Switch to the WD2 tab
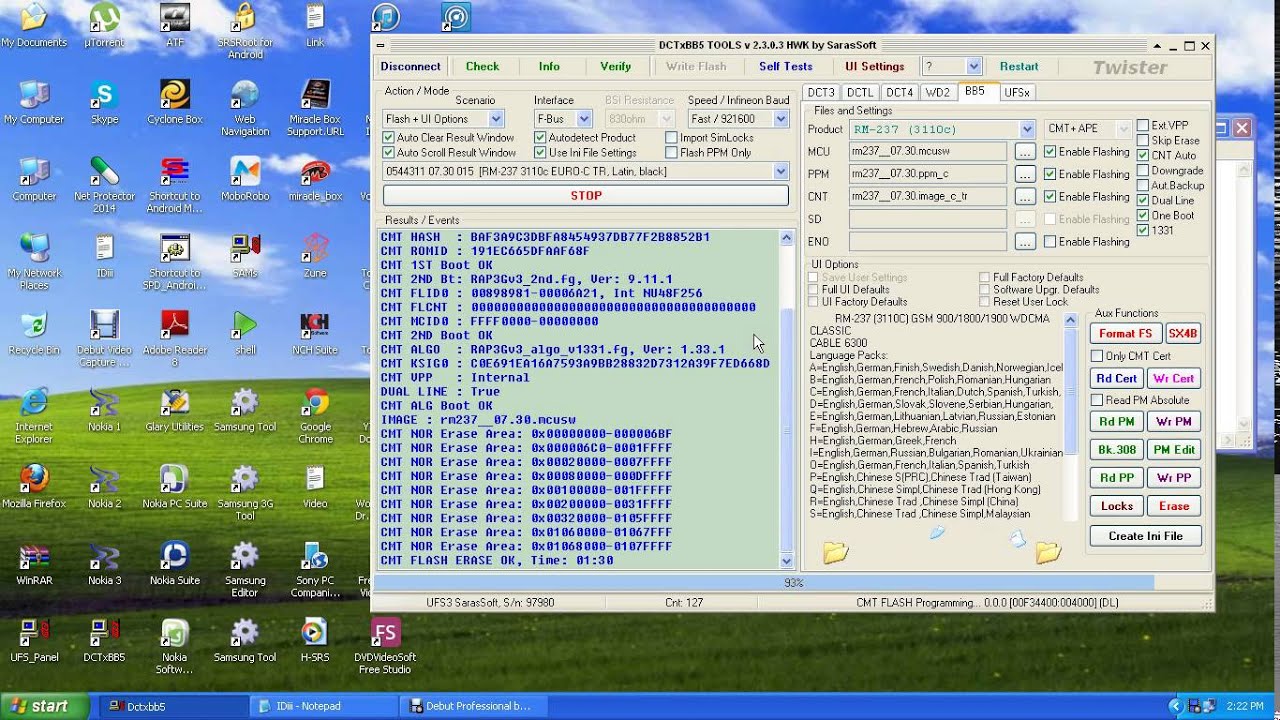 pyautogui.click(x=937, y=92)
